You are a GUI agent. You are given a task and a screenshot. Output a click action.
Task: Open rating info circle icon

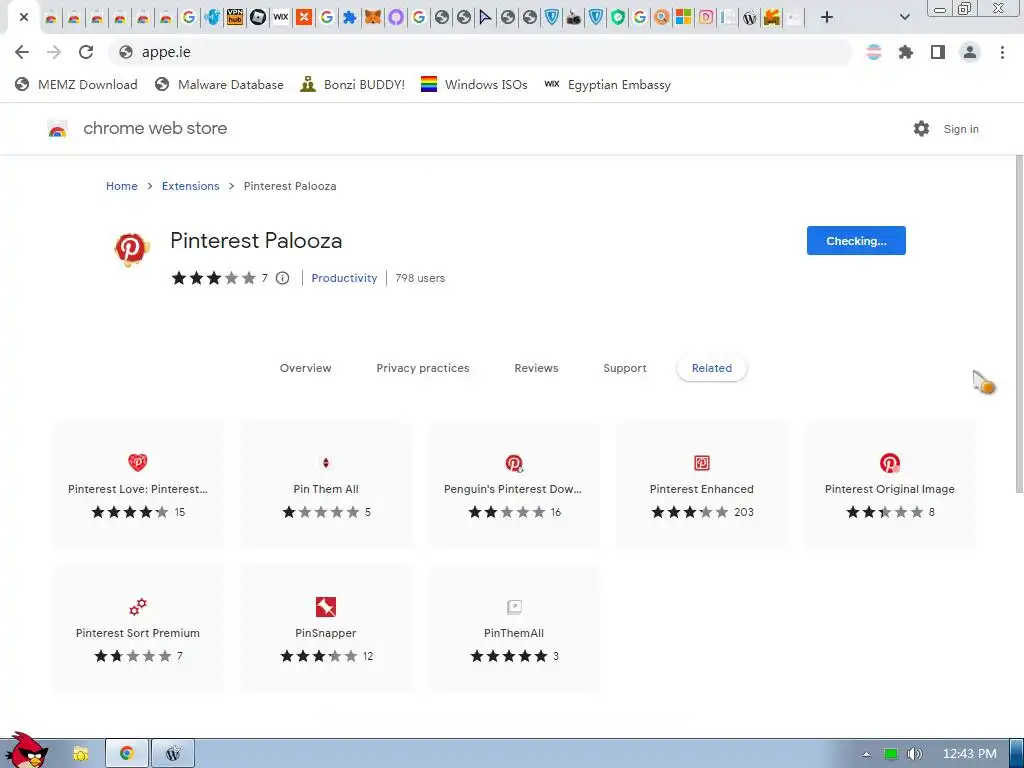click(282, 278)
